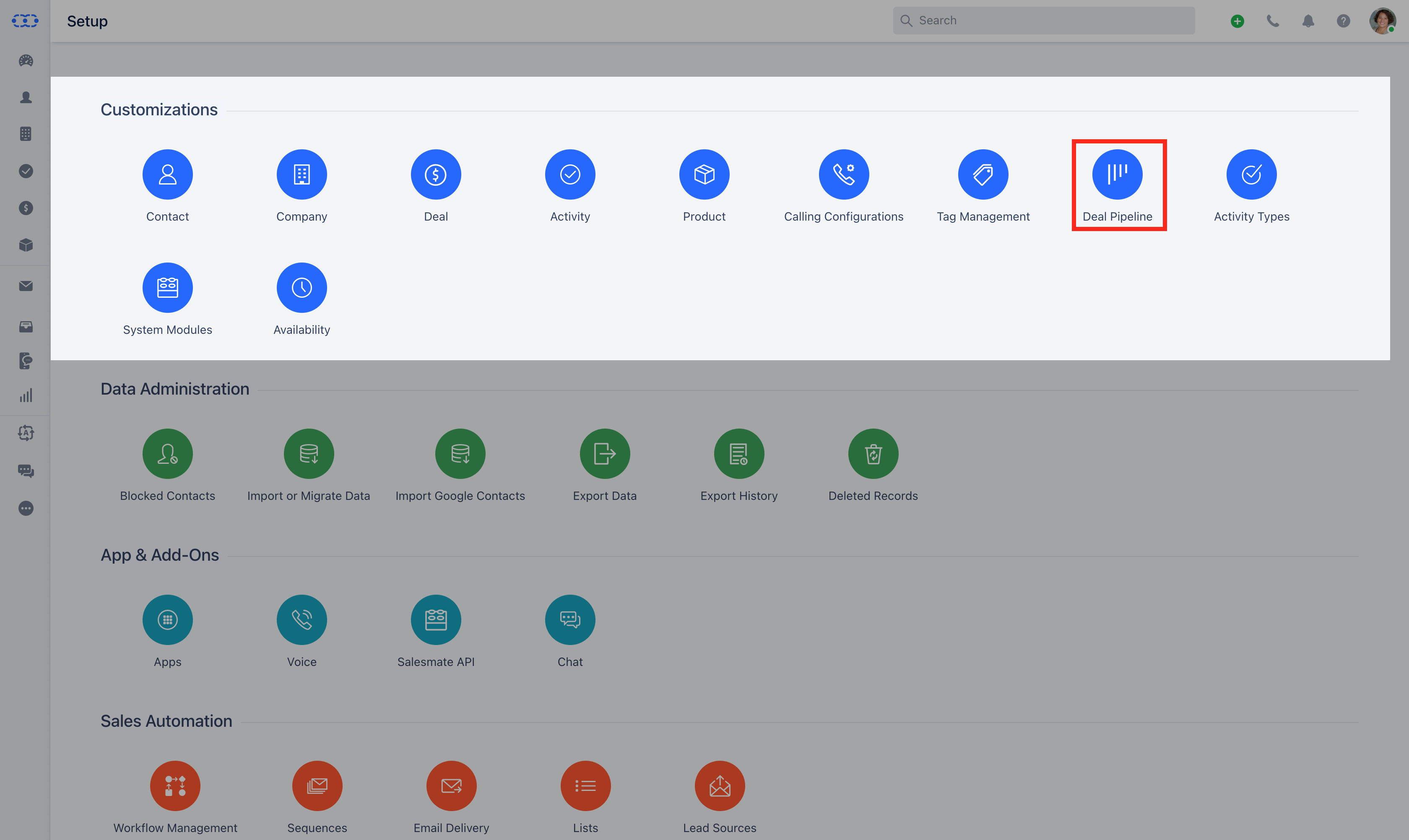This screenshot has height=840, width=1409.
Task: Open the help question mark icon
Action: 1343,21
